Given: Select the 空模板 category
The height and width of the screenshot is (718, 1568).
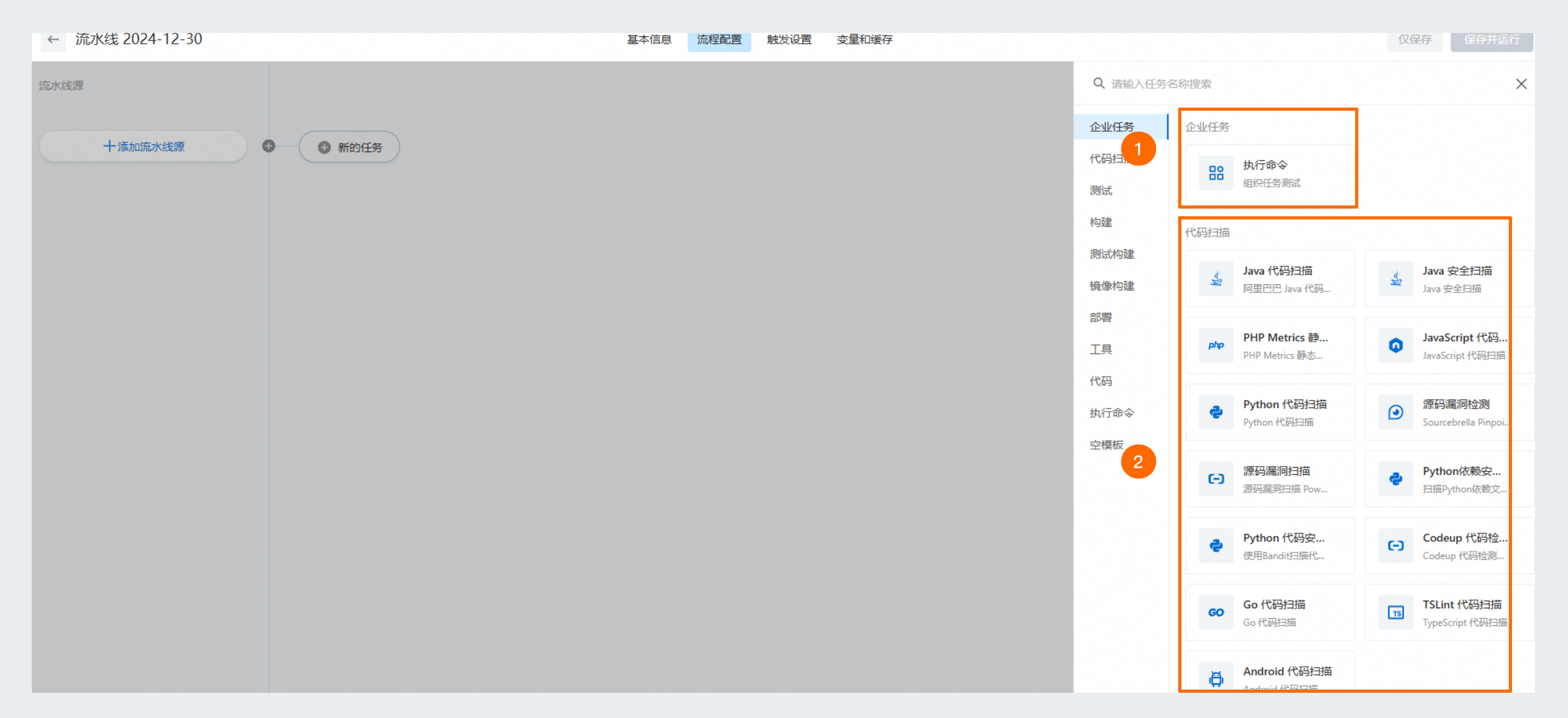Looking at the screenshot, I should coord(1105,444).
